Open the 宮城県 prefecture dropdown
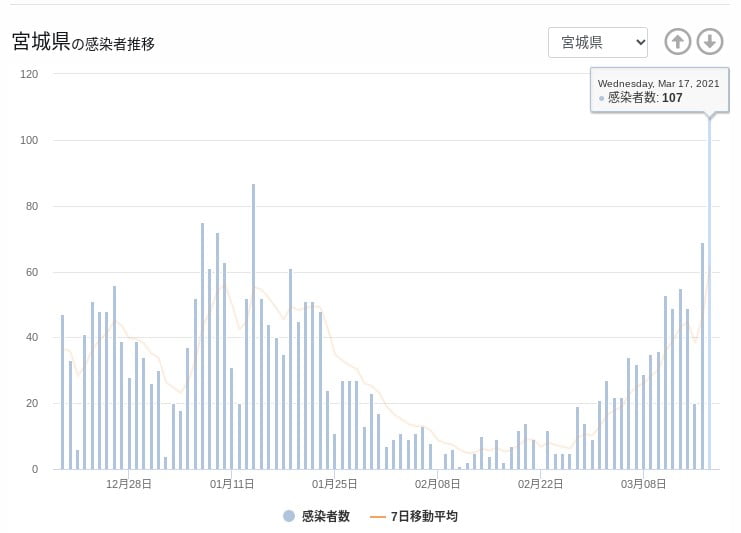The image size is (741, 533). (597, 42)
